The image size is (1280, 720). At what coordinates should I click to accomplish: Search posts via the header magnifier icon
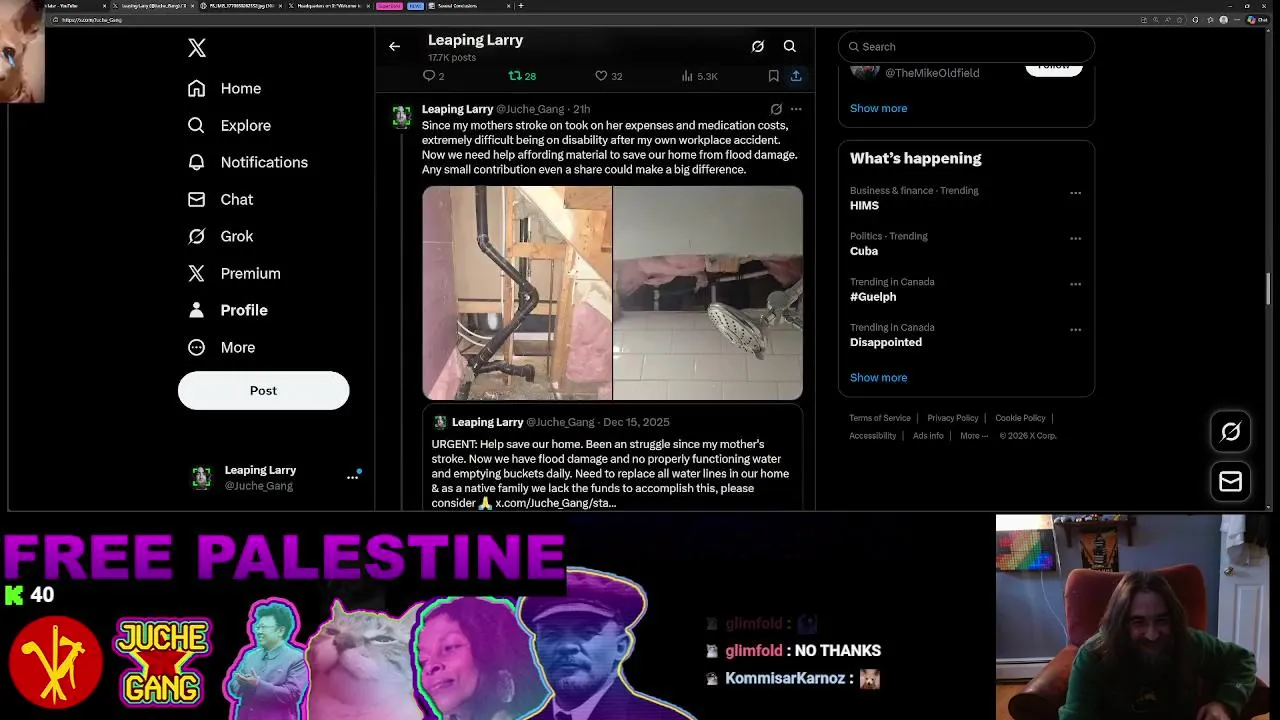(x=790, y=46)
